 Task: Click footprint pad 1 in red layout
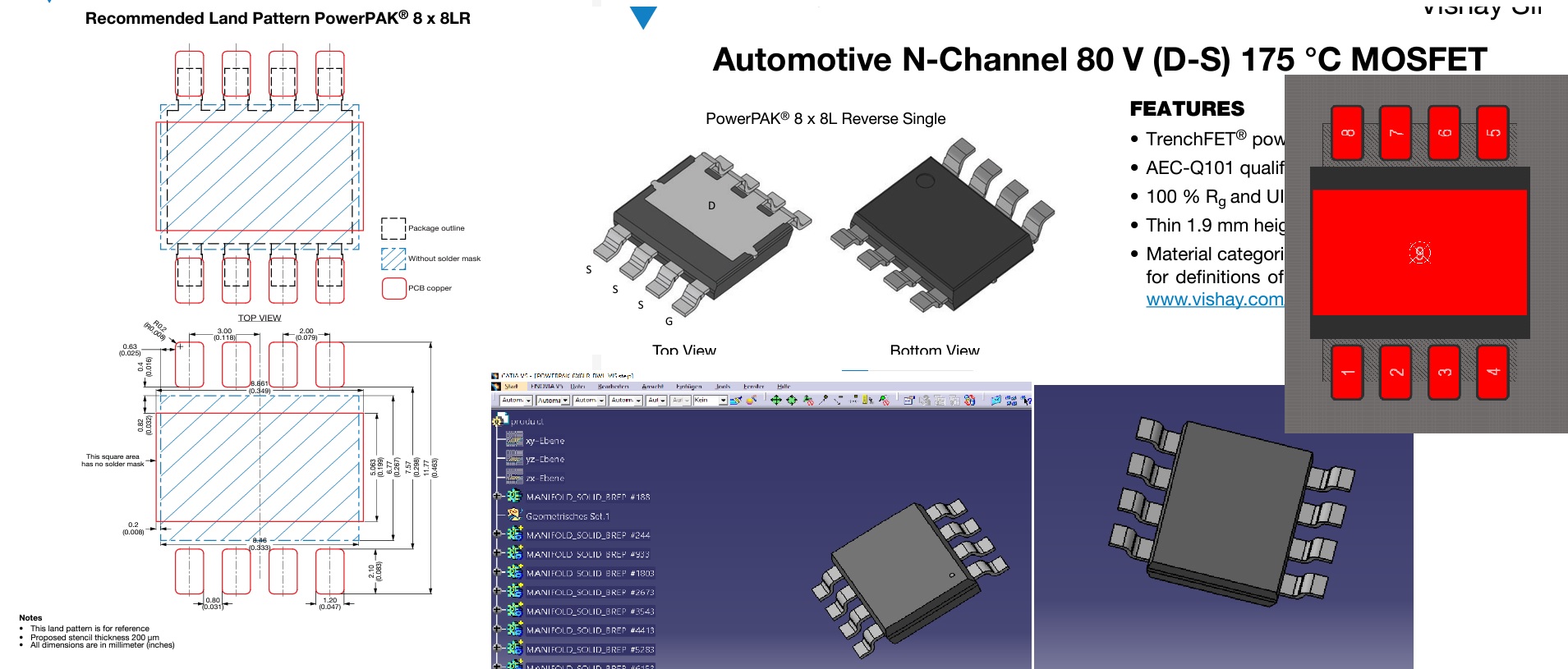click(x=1347, y=372)
